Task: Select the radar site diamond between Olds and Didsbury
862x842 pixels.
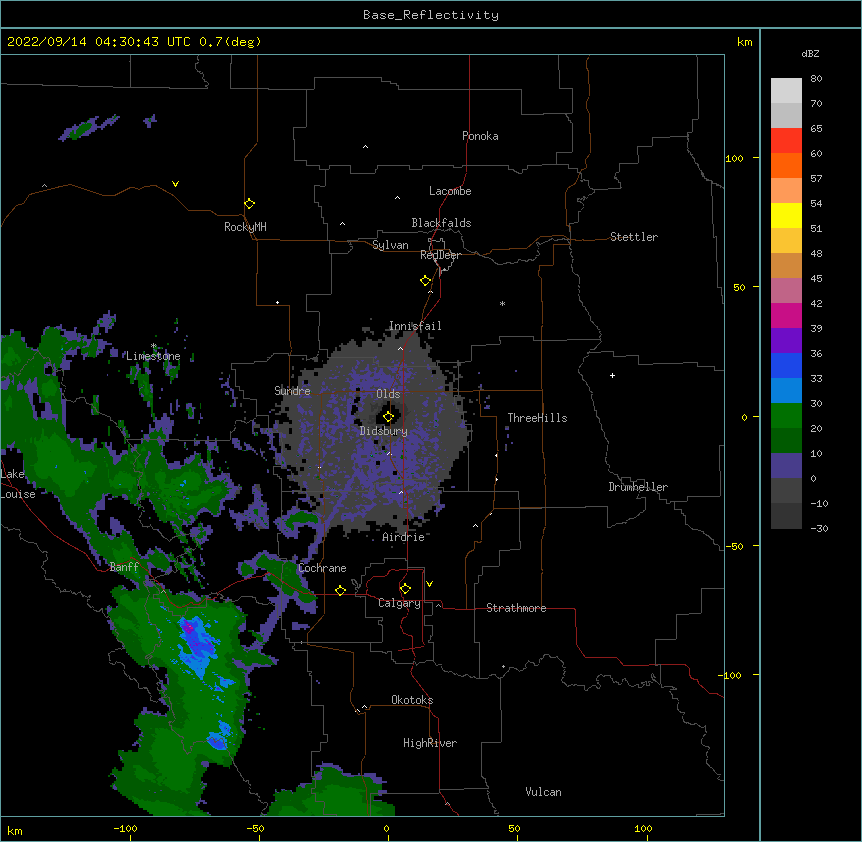Action: coord(388,417)
